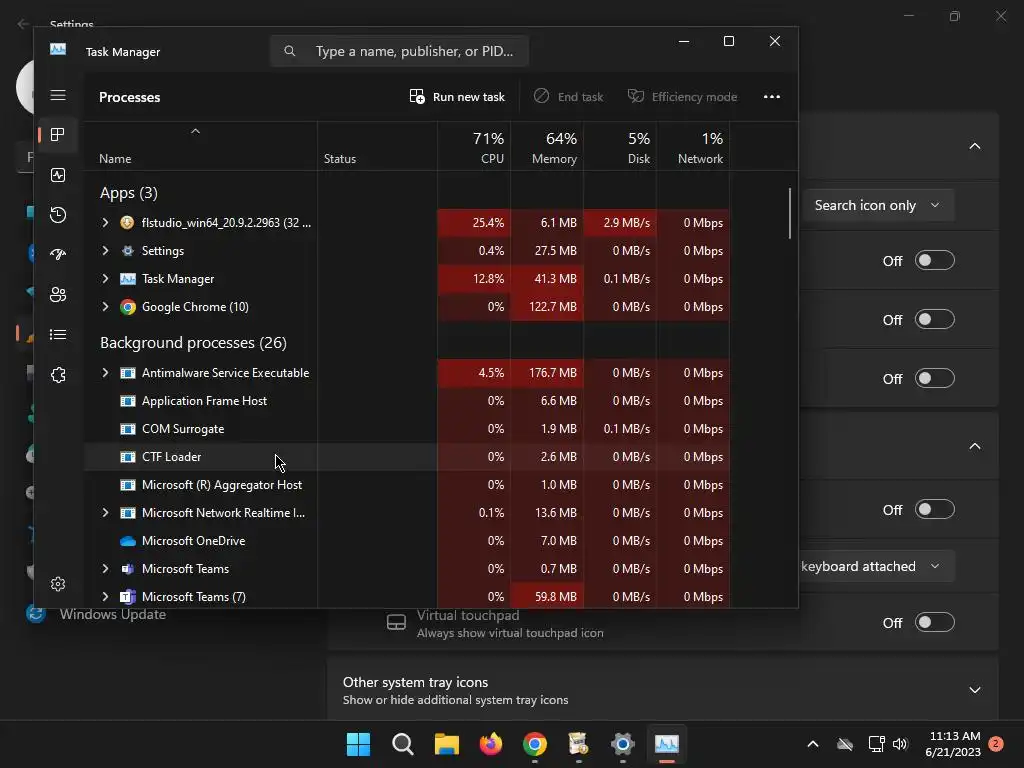Image resolution: width=1024 pixels, height=768 pixels.
Task: Click the End task button
Action: [568, 97]
